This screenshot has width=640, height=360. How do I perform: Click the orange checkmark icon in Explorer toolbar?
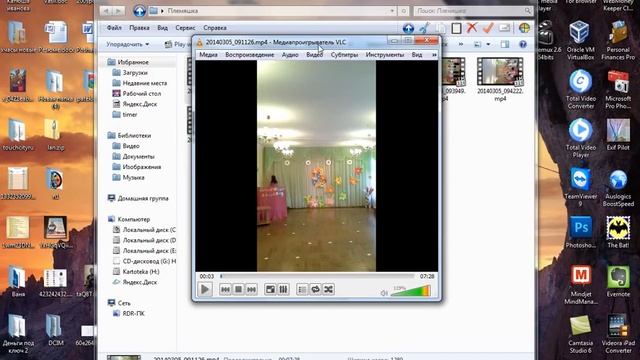(488, 28)
